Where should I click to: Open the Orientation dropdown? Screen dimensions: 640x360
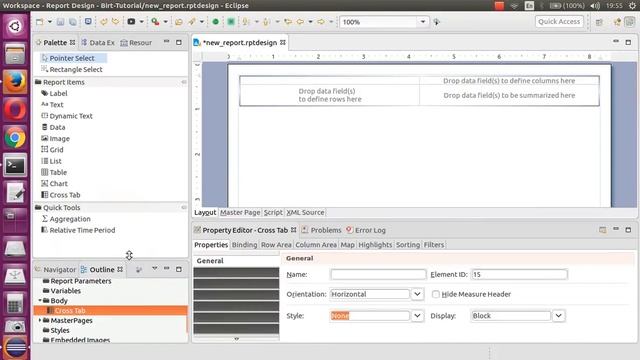[417, 294]
